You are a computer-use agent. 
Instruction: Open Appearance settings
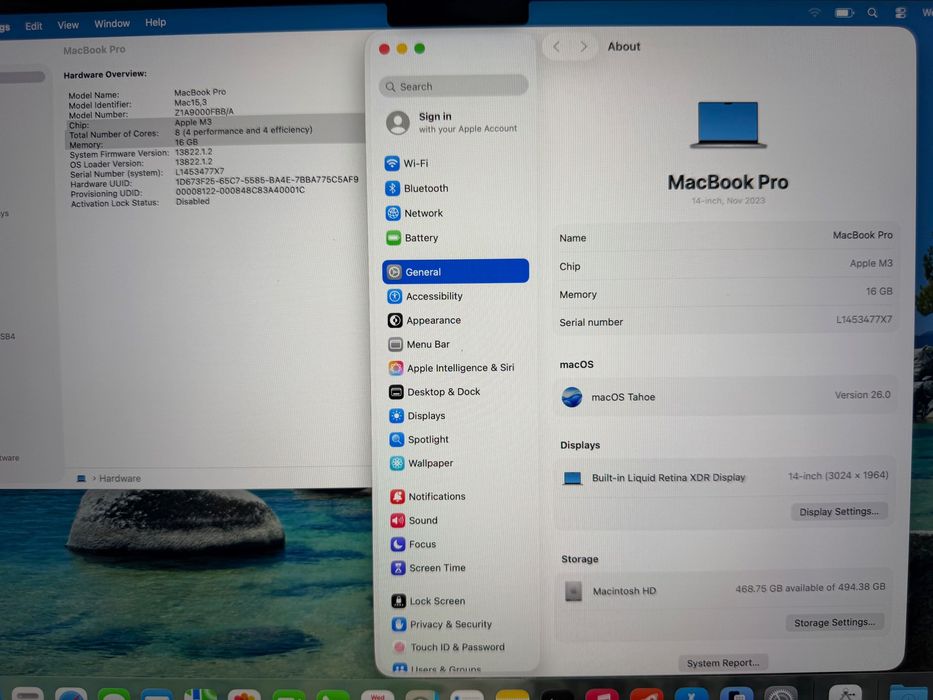tap(424, 320)
